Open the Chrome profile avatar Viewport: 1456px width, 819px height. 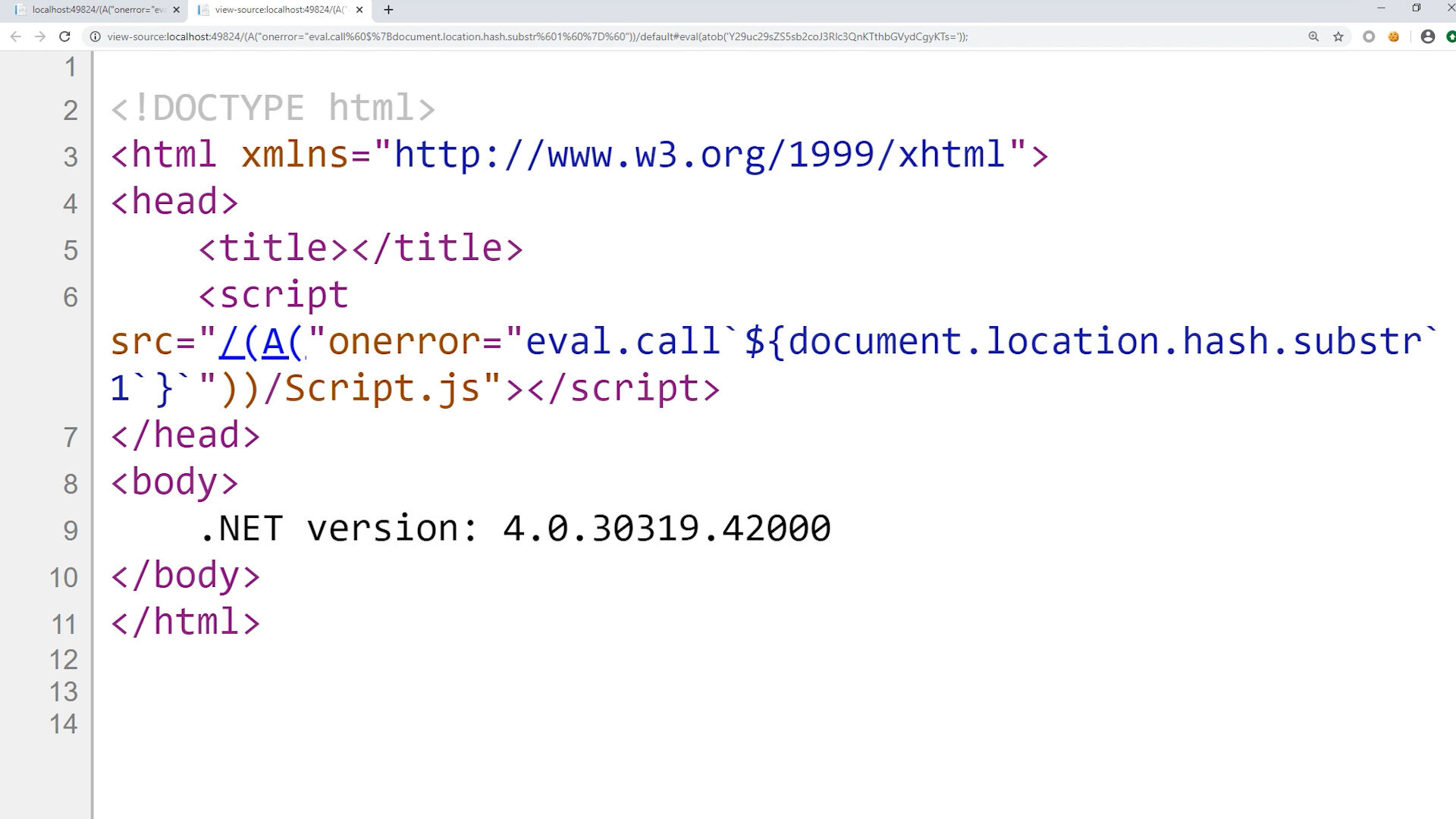pyautogui.click(x=1428, y=36)
